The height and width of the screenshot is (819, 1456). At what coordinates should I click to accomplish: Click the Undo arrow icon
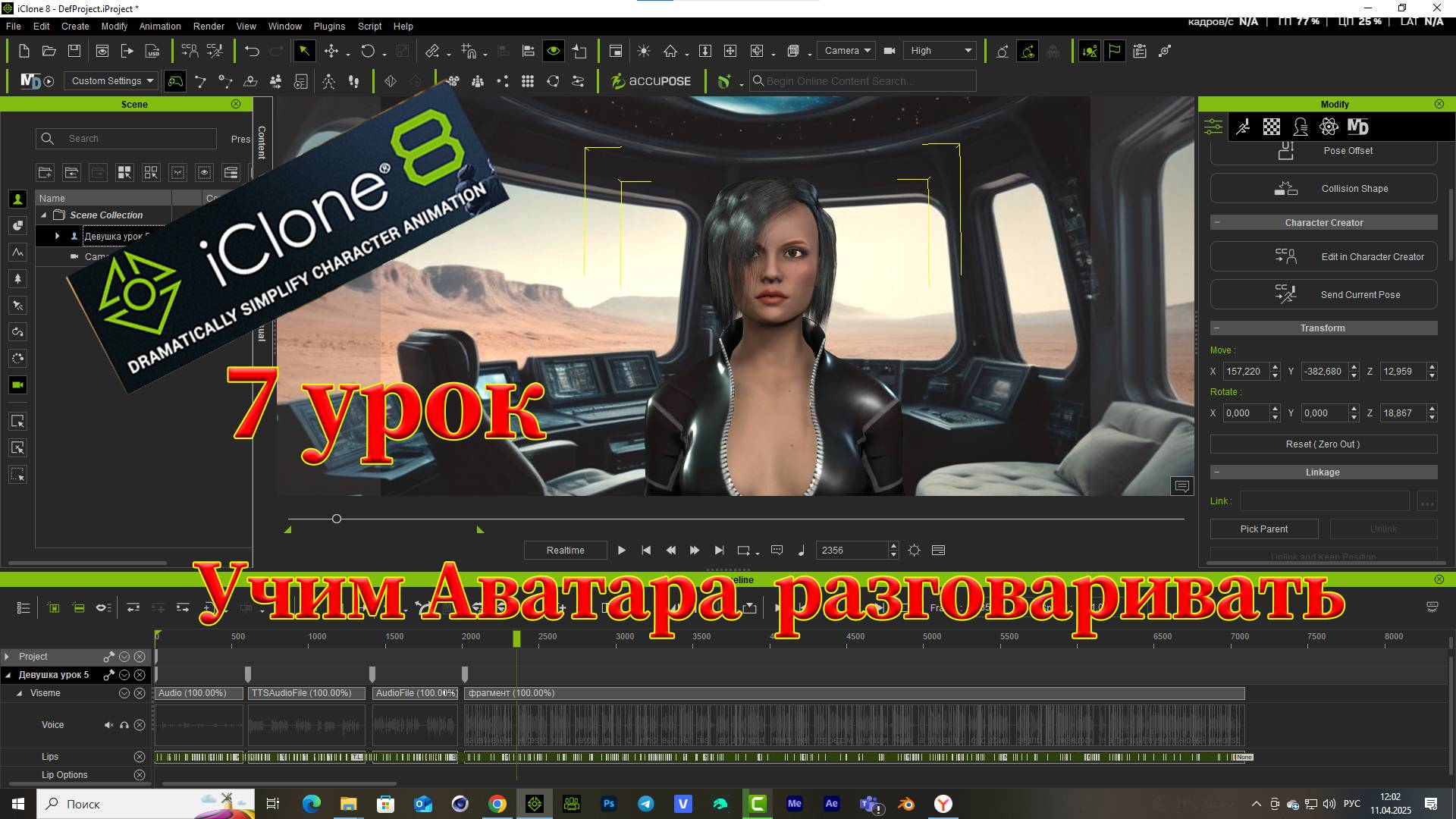click(x=252, y=51)
